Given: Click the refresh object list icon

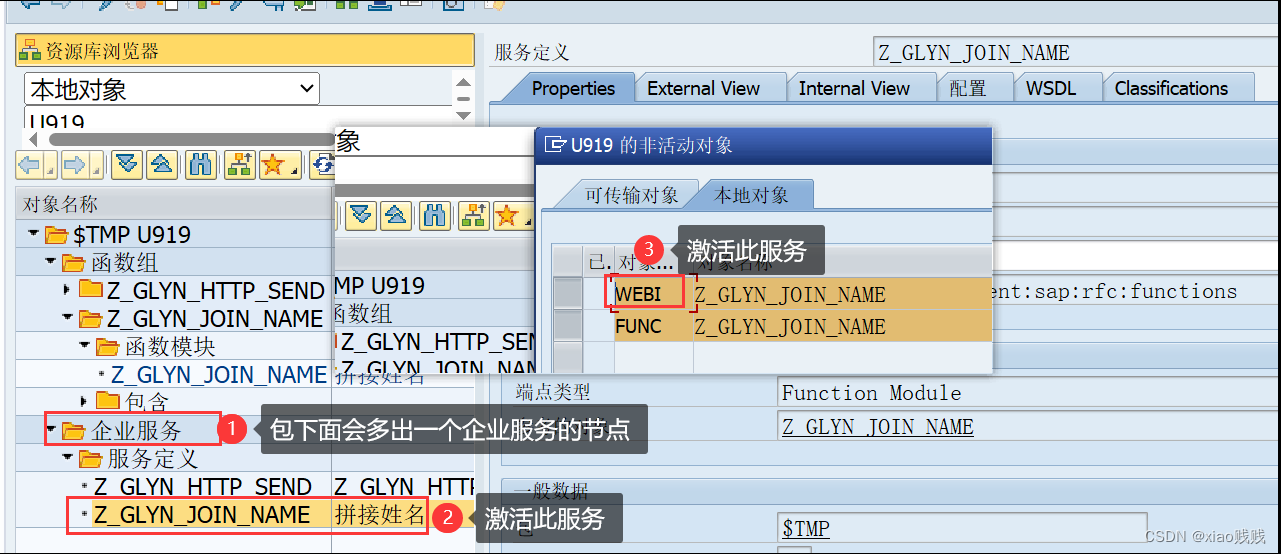Looking at the screenshot, I should click(x=321, y=164).
